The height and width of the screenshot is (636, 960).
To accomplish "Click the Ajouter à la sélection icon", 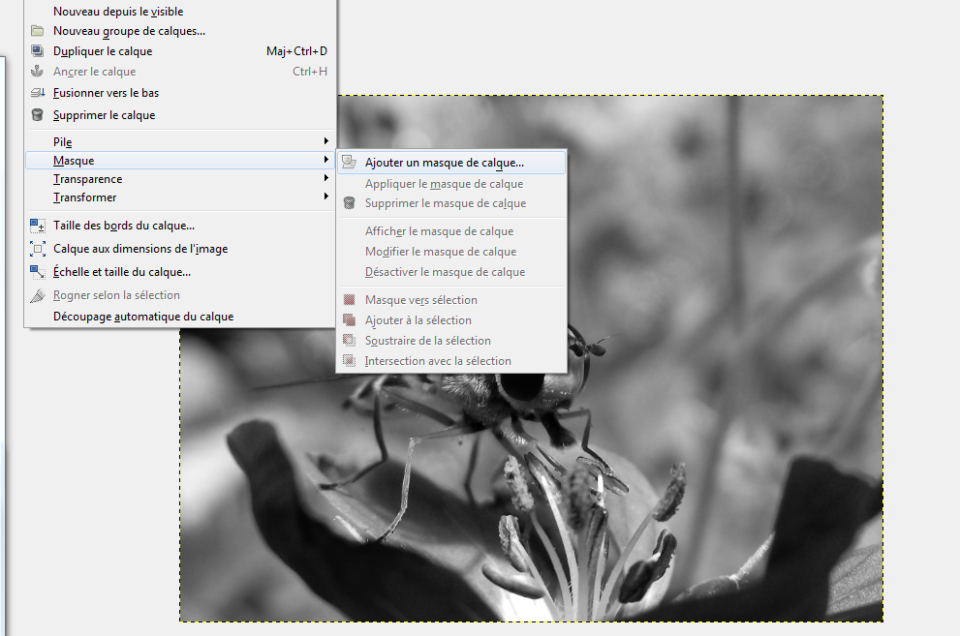I will point(349,320).
